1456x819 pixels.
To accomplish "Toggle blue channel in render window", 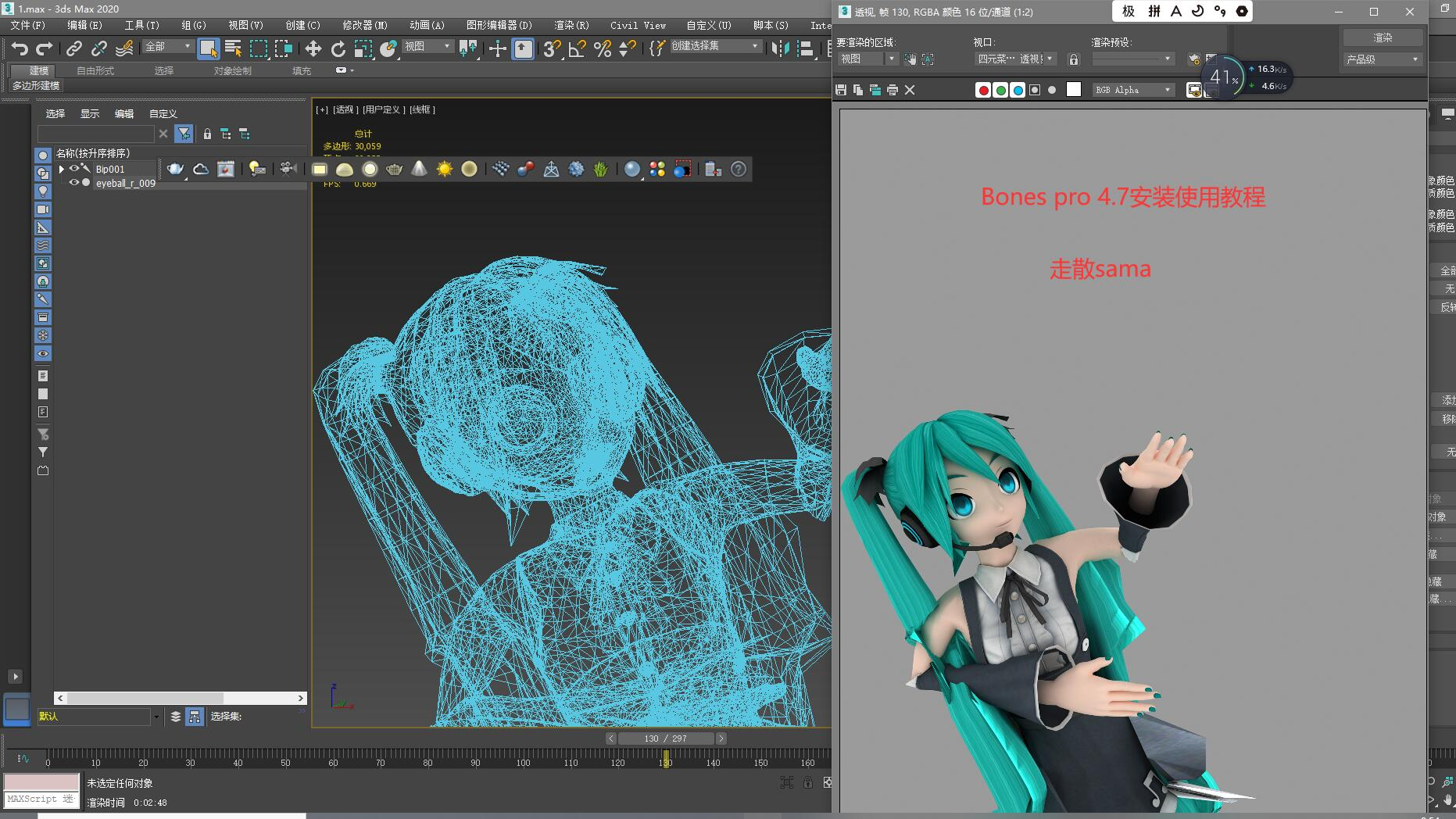I will pyautogui.click(x=1018, y=90).
